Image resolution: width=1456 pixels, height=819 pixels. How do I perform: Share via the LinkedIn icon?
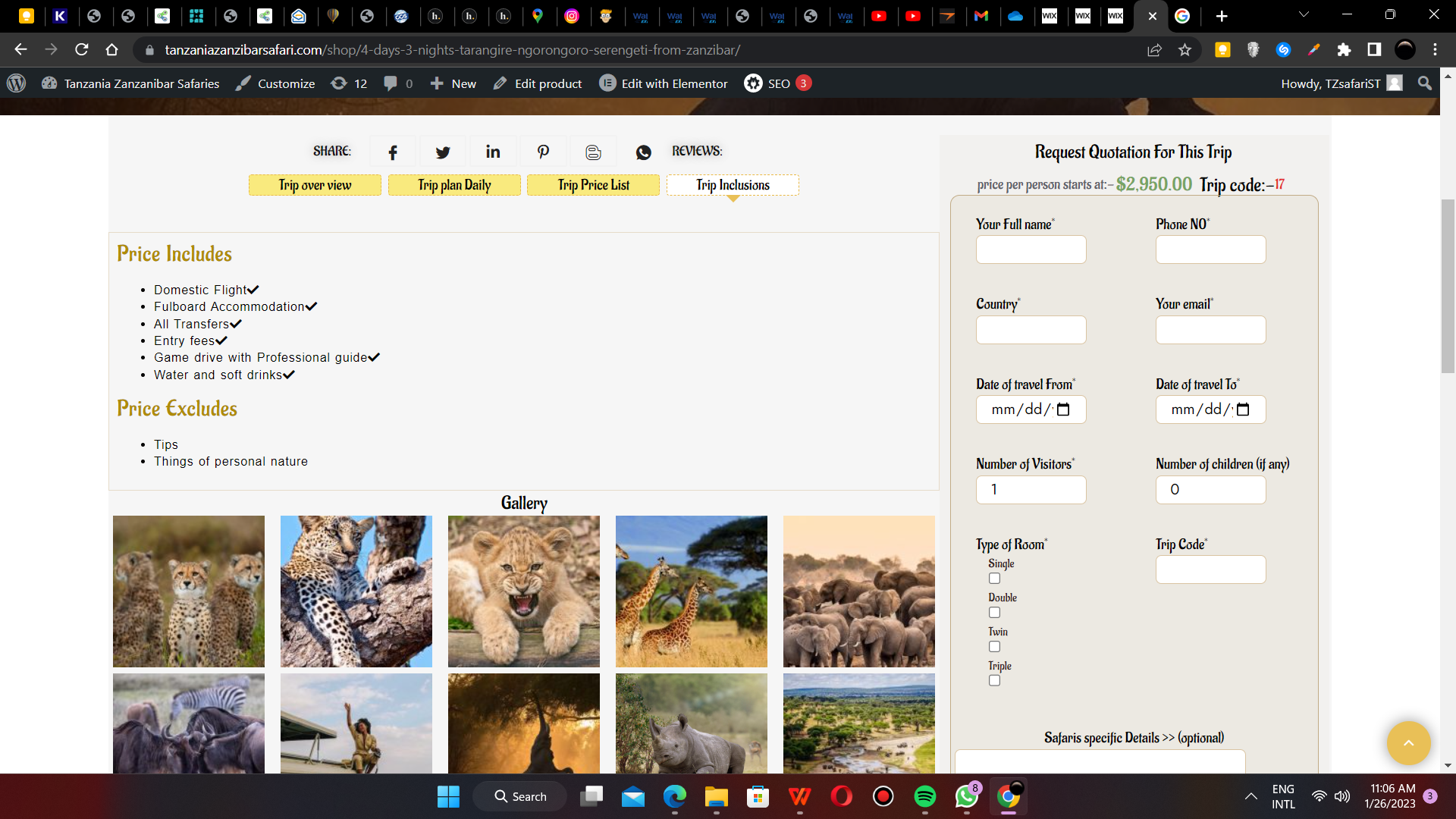[493, 152]
